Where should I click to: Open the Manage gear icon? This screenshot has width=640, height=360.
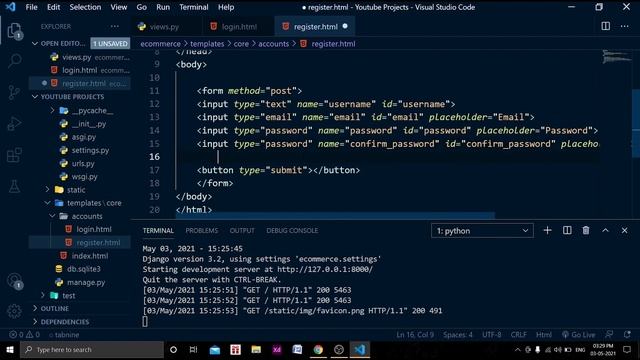[14, 311]
